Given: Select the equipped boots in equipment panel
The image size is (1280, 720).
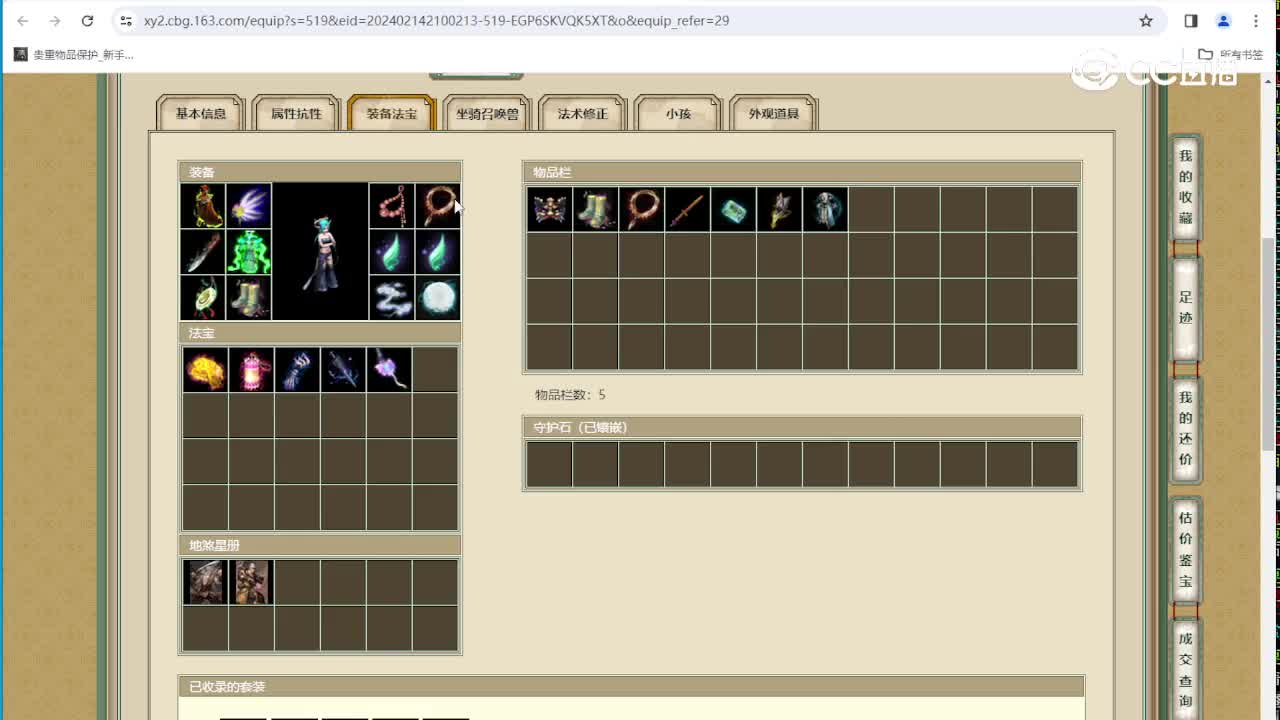Looking at the screenshot, I should [249, 298].
